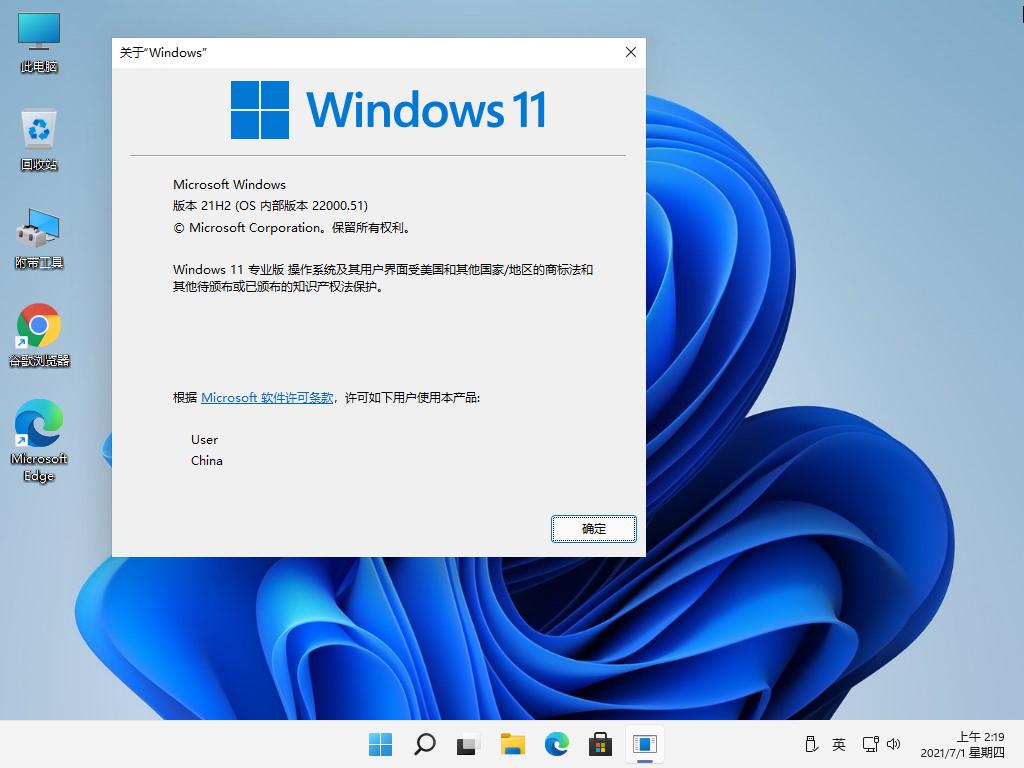Click the winver app taskbar icon
The width and height of the screenshot is (1024, 768).
[645, 744]
